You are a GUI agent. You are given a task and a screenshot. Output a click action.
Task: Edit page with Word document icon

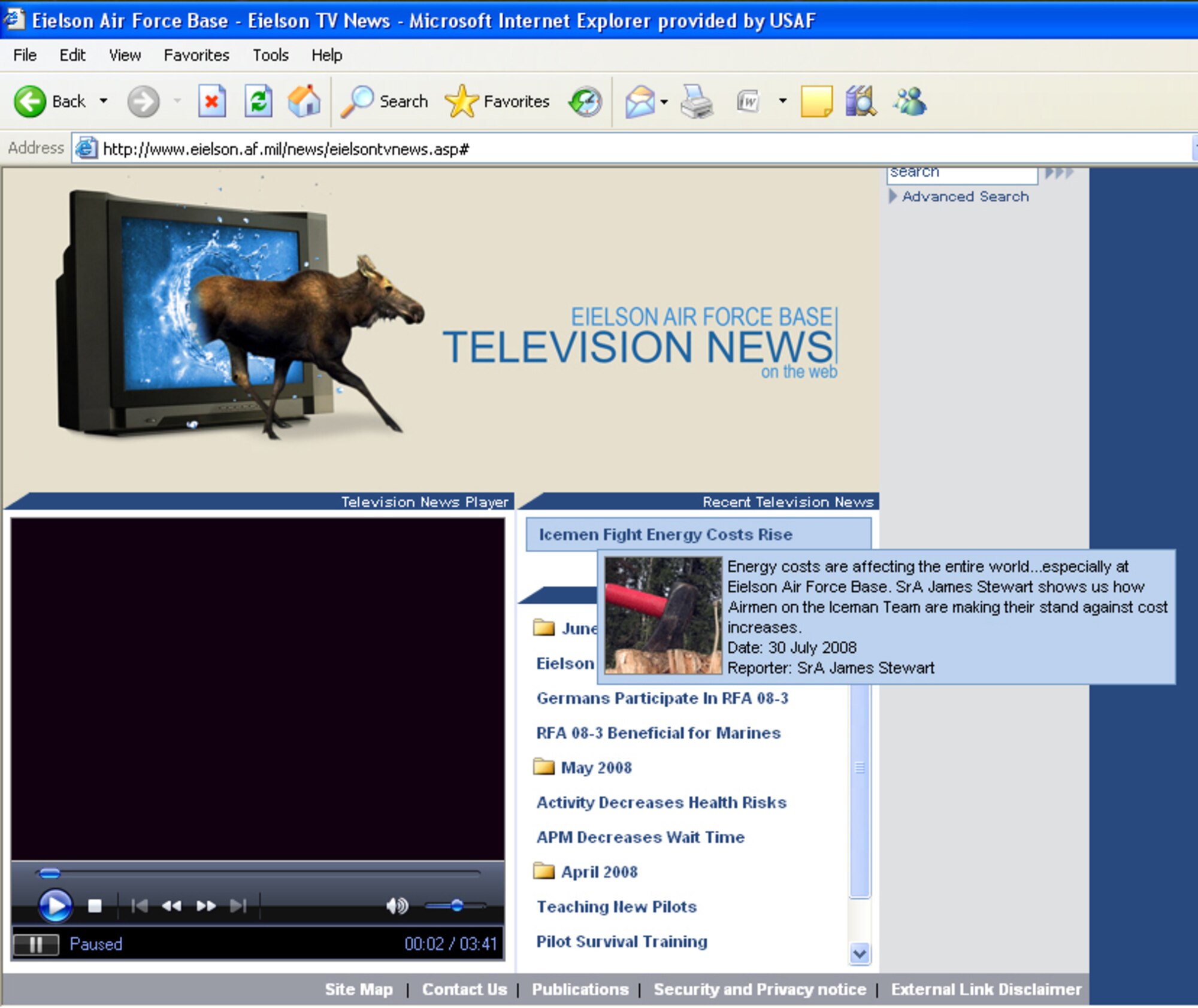(748, 101)
